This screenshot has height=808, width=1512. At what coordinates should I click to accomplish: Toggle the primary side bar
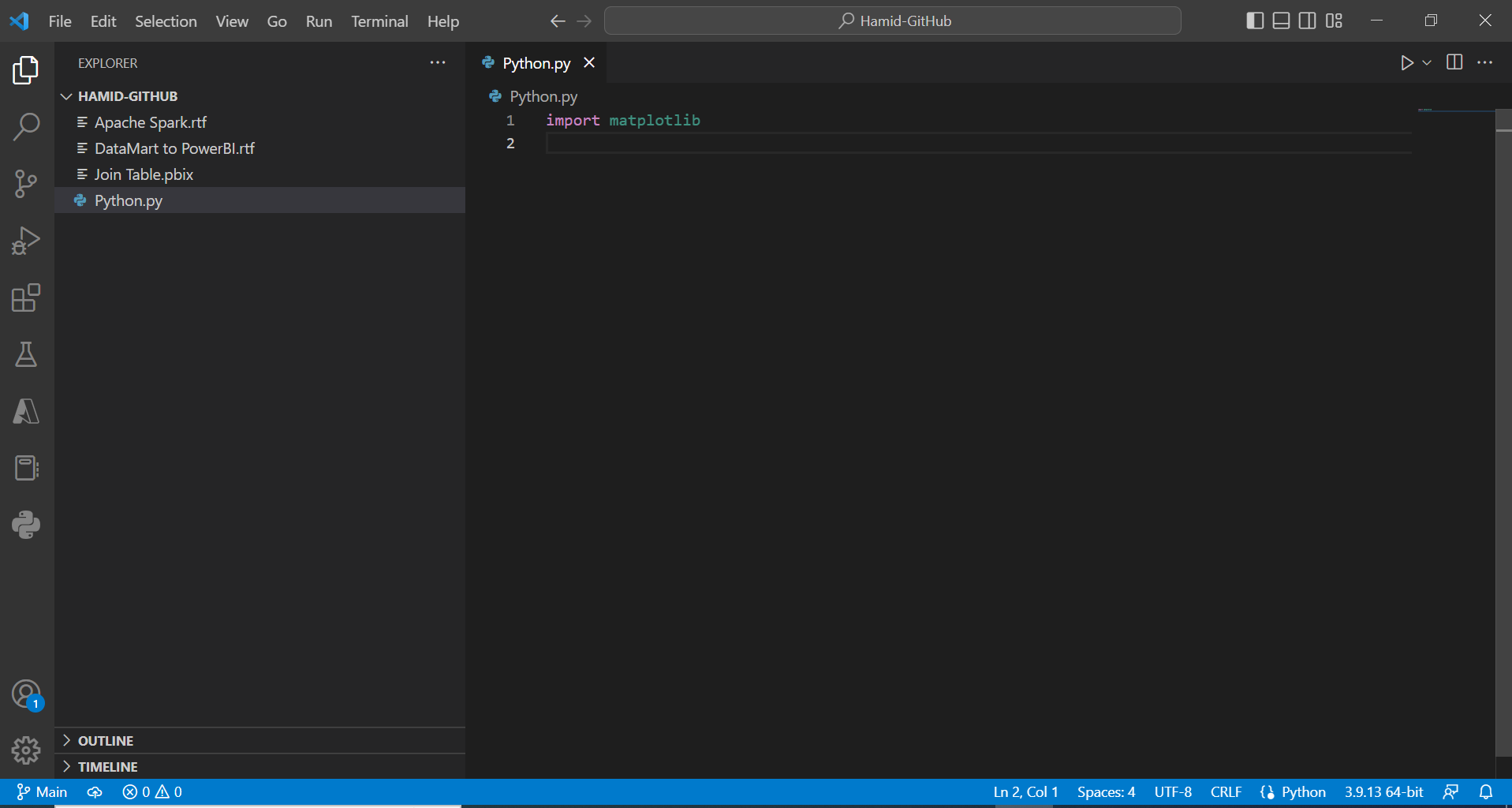tap(1255, 21)
